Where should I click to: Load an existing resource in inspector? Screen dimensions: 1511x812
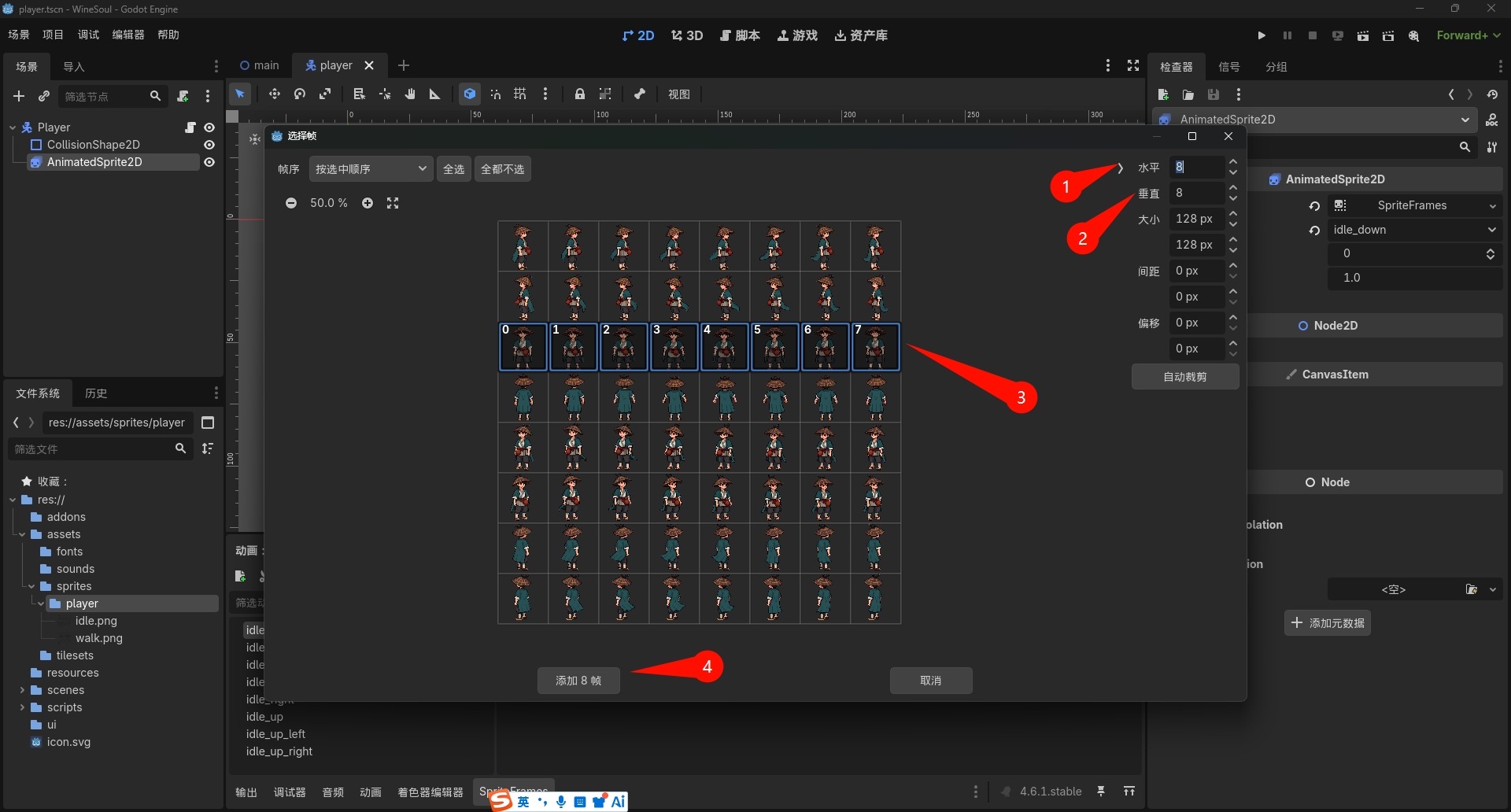click(x=1188, y=94)
